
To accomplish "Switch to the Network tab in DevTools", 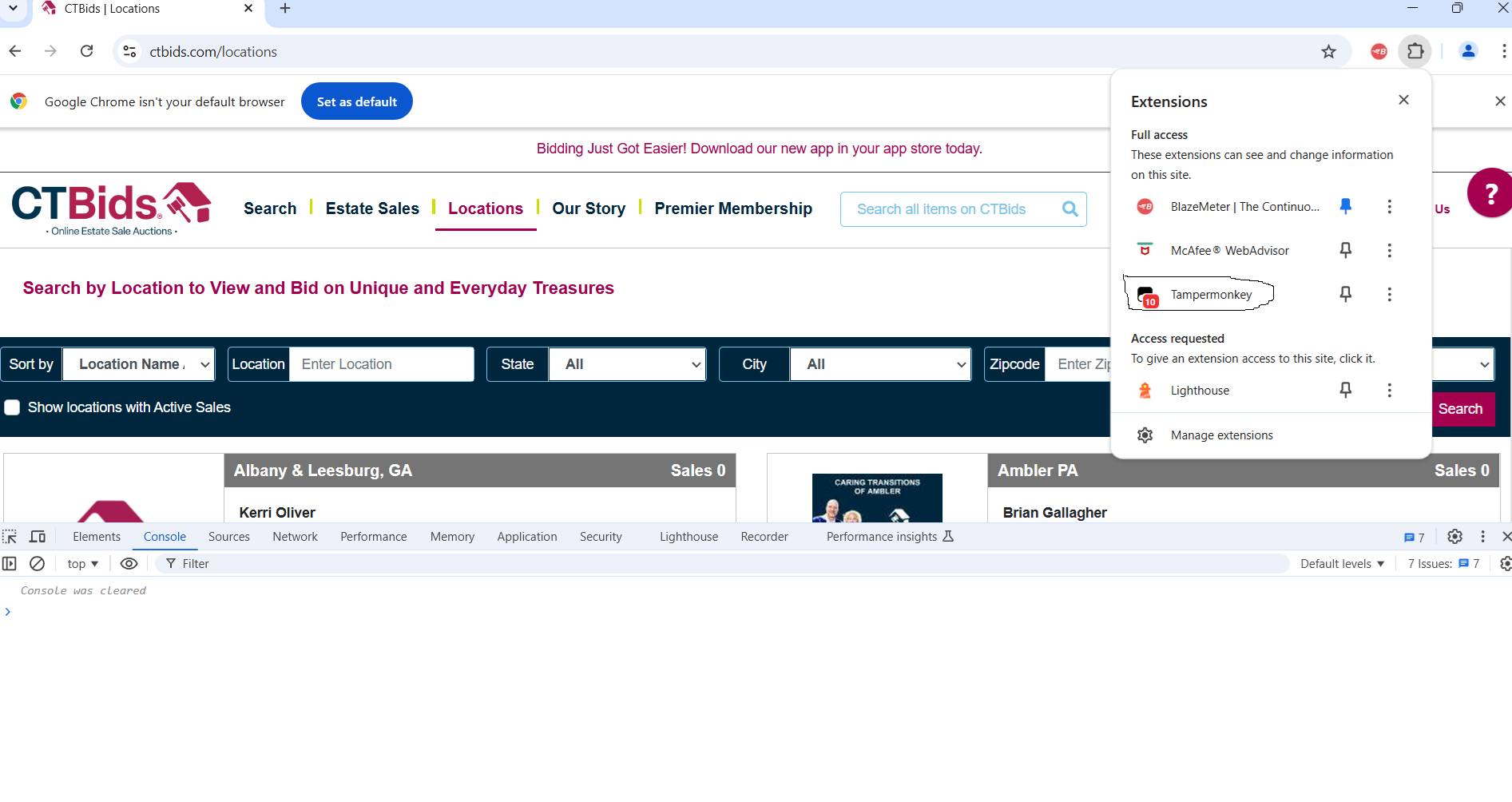I will pyautogui.click(x=295, y=537).
